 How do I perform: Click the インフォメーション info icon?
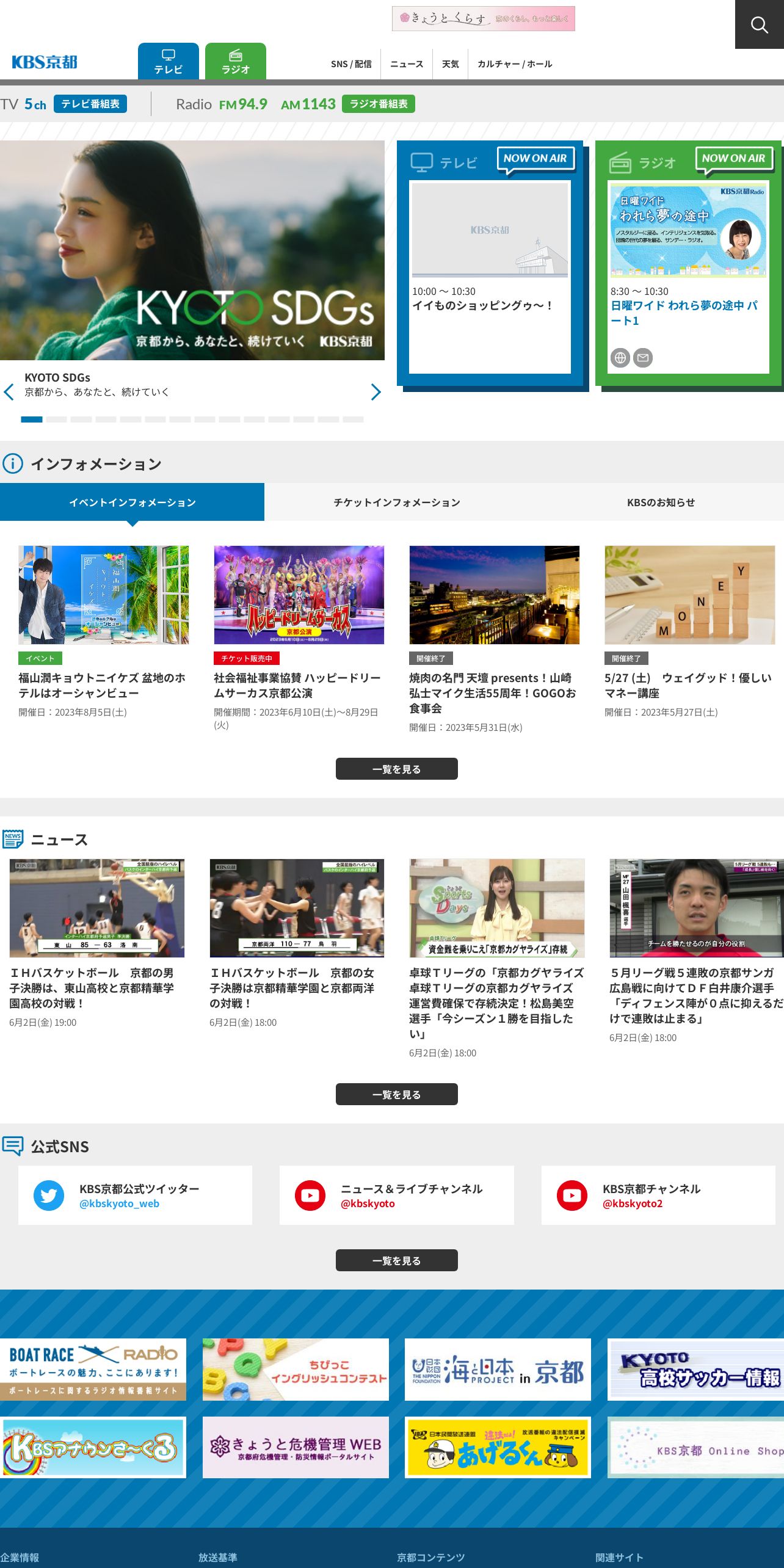coord(12,463)
